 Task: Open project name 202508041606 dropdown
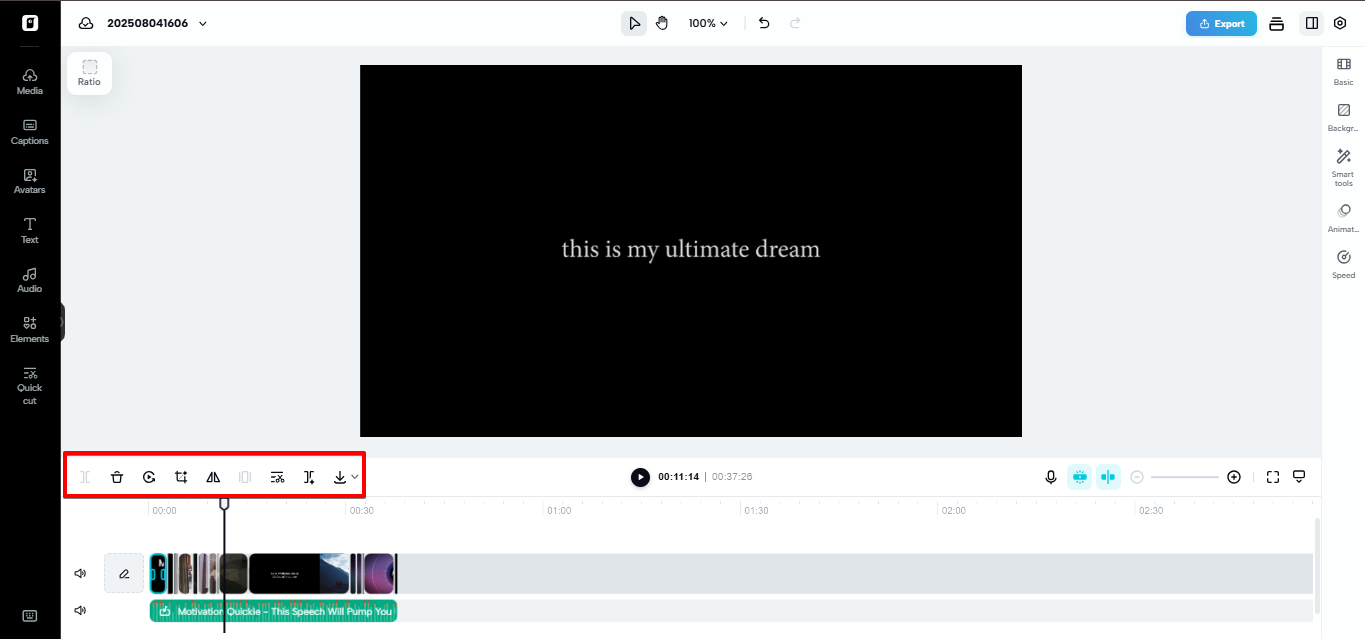tap(157, 23)
